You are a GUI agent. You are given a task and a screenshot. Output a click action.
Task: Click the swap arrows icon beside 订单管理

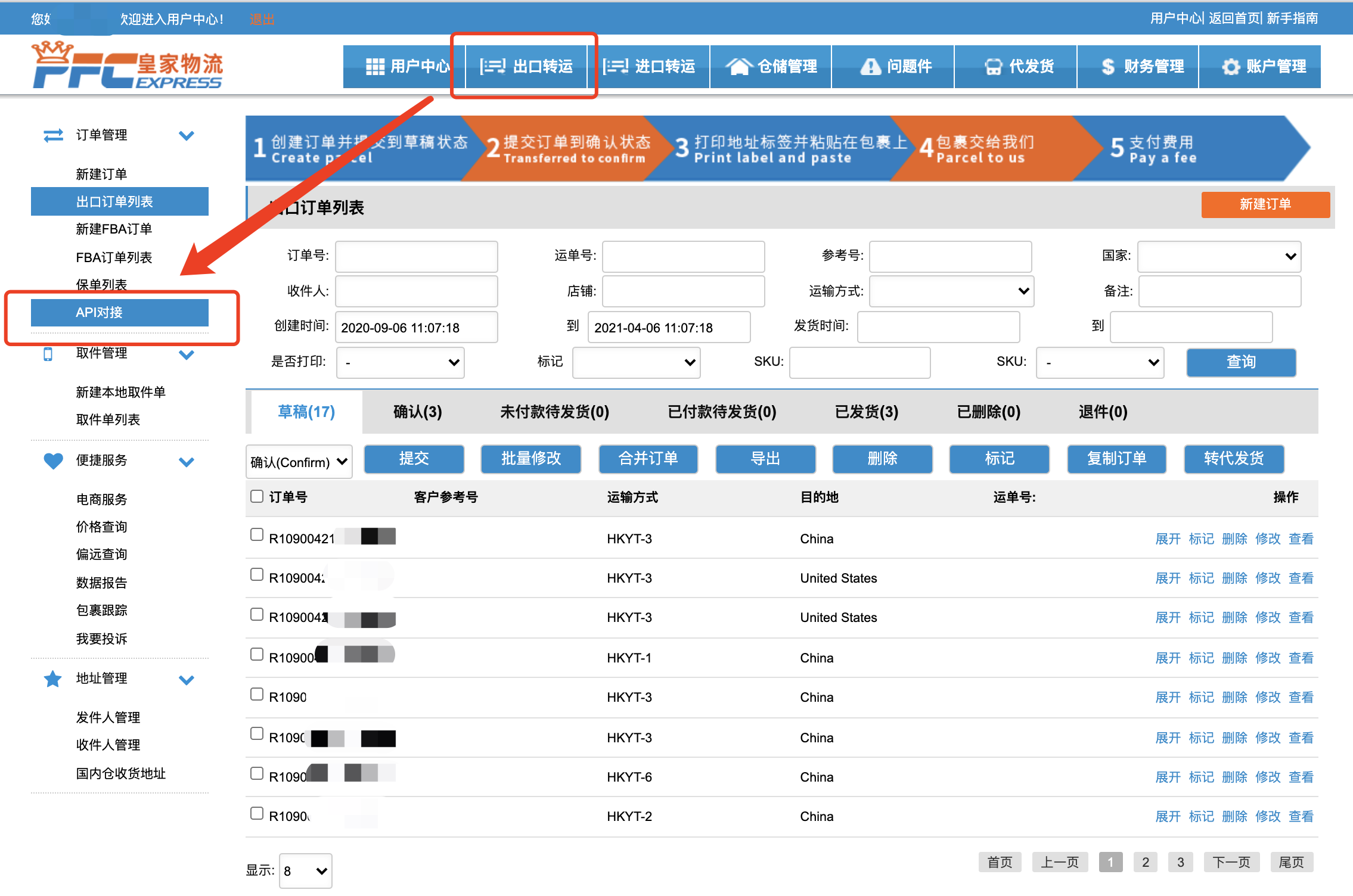[53, 135]
